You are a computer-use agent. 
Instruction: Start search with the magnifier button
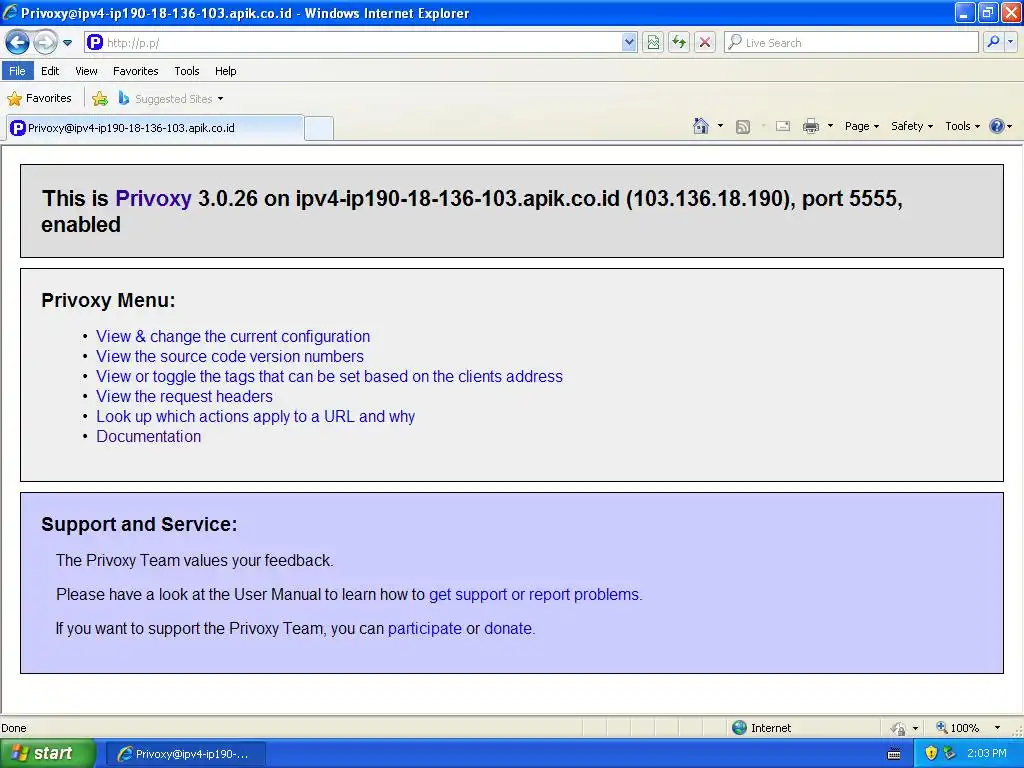993,42
